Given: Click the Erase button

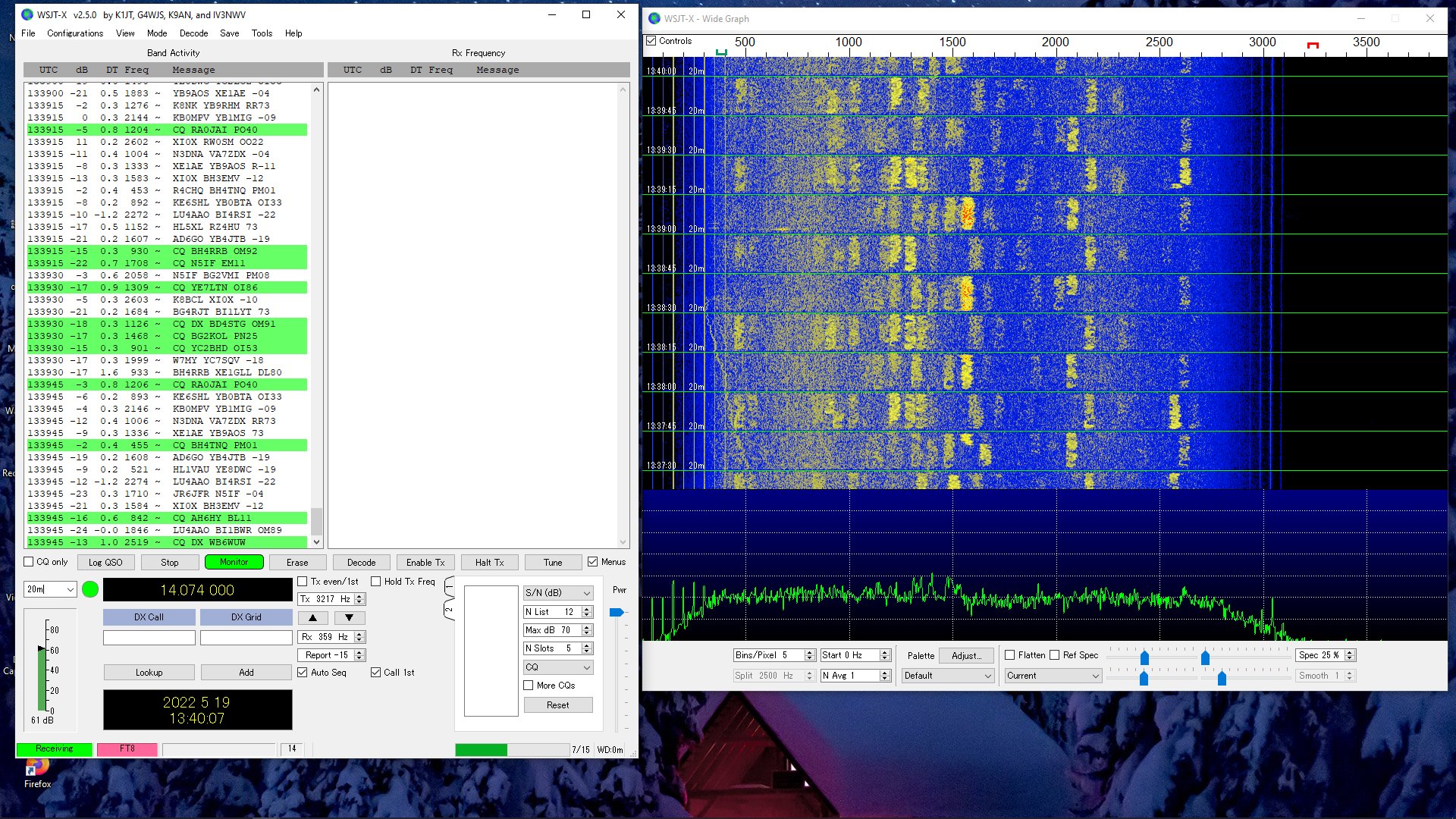Looking at the screenshot, I should point(297,563).
